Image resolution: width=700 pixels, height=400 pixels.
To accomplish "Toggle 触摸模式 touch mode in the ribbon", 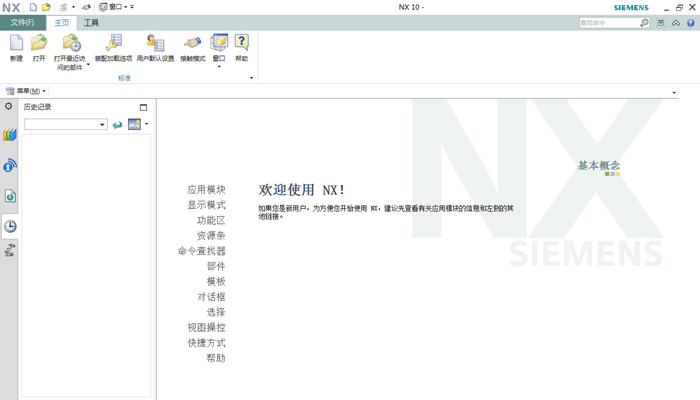I will coord(193,48).
